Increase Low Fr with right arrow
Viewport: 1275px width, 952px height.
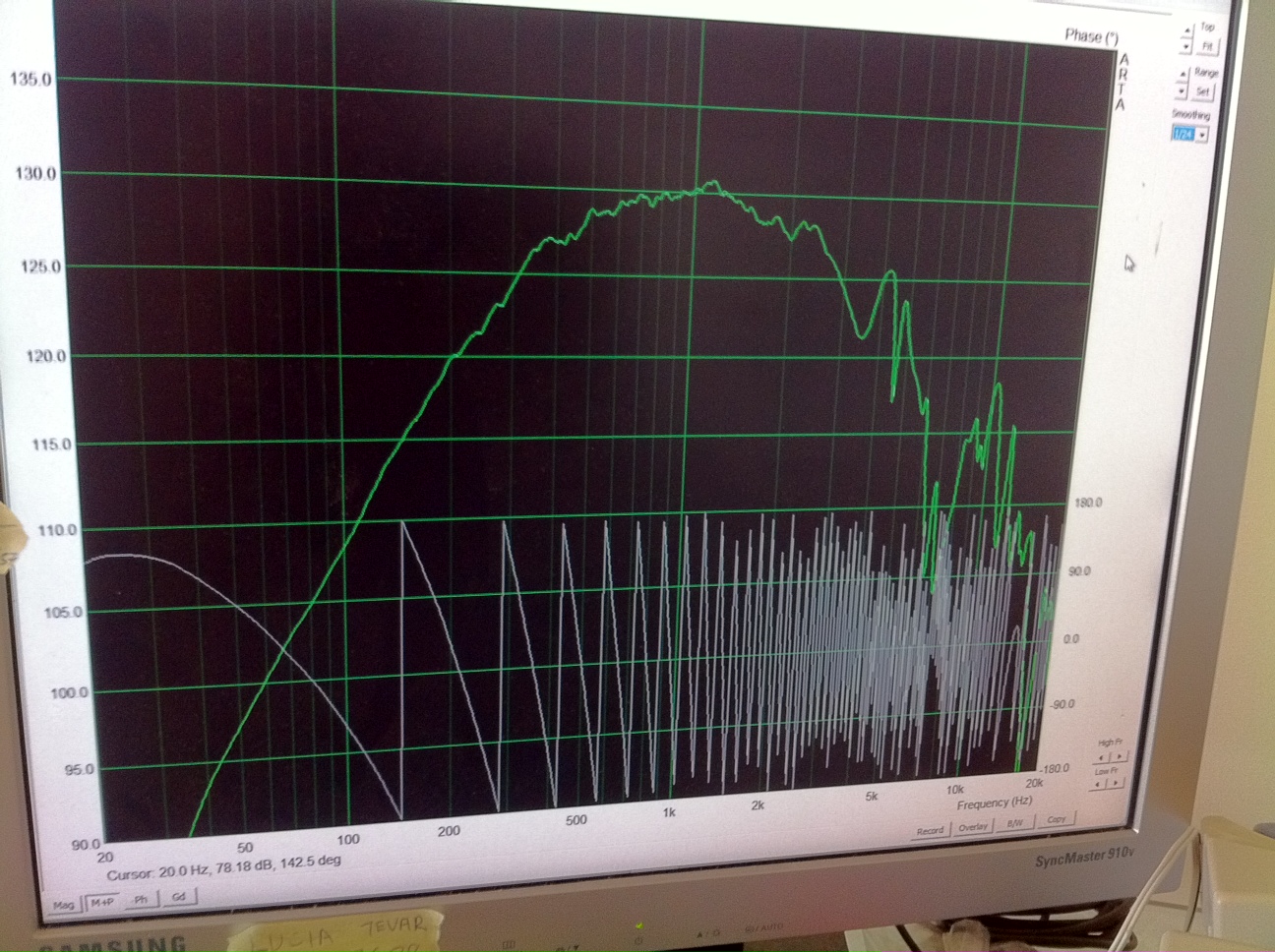coord(1116,783)
